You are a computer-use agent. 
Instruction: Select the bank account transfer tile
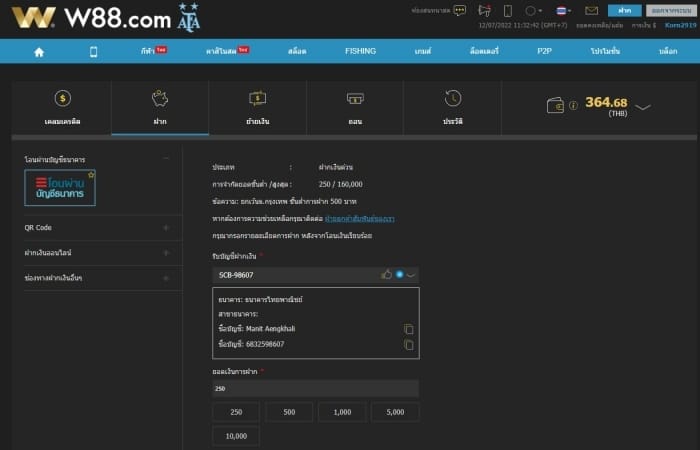coord(60,188)
